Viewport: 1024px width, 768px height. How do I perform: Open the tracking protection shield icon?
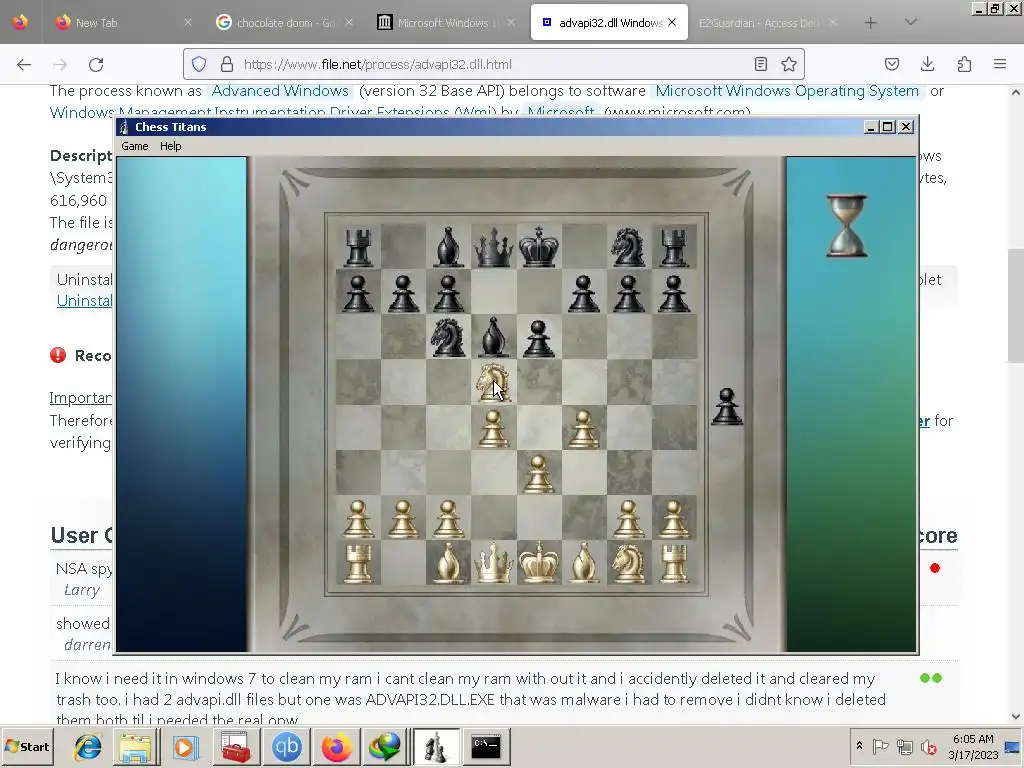[199, 64]
